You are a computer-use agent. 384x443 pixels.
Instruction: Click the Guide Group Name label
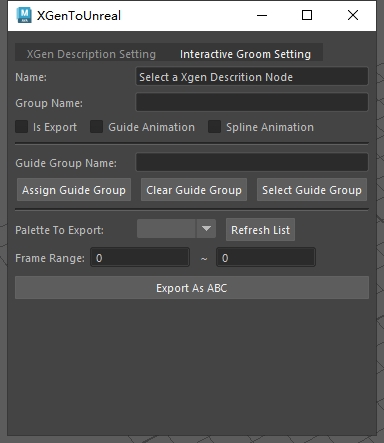click(66, 163)
